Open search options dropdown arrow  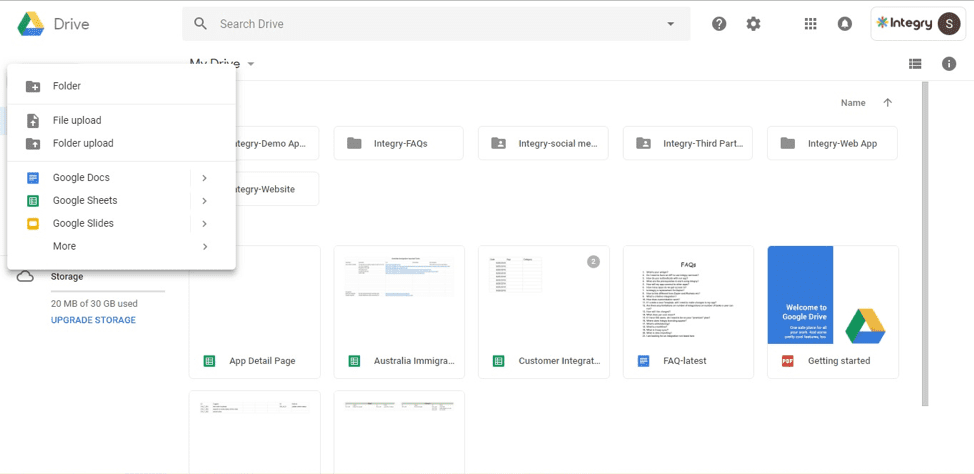coord(670,24)
